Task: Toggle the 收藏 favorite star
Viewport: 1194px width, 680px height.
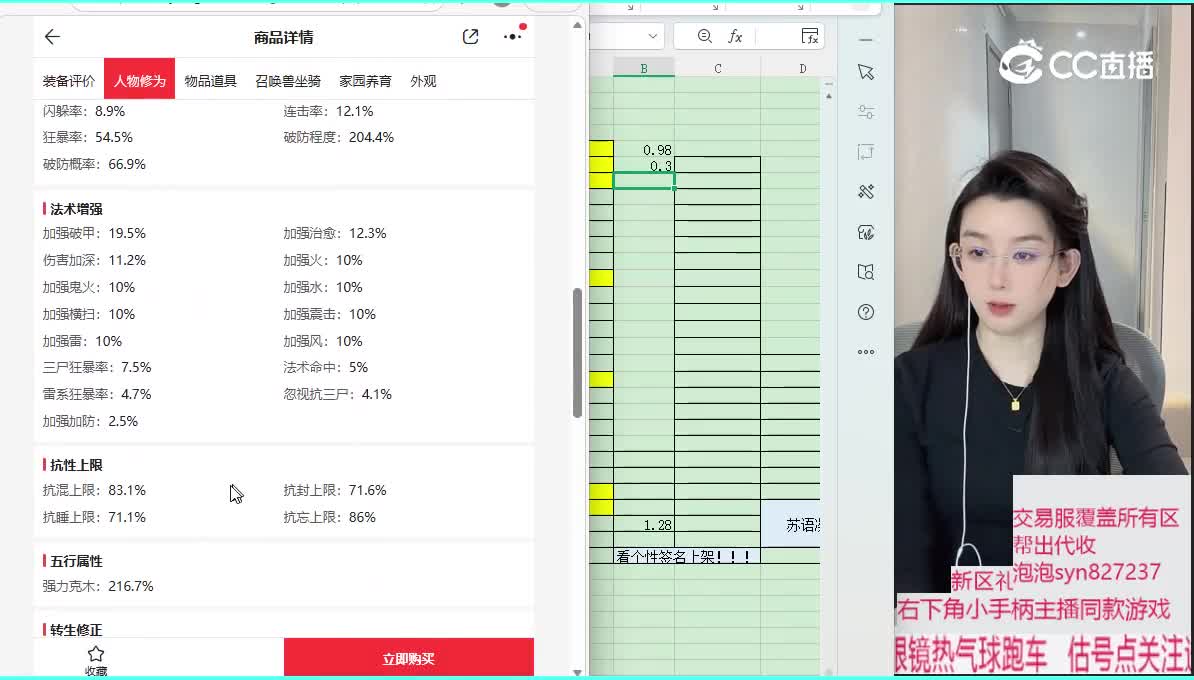Action: tap(95, 655)
